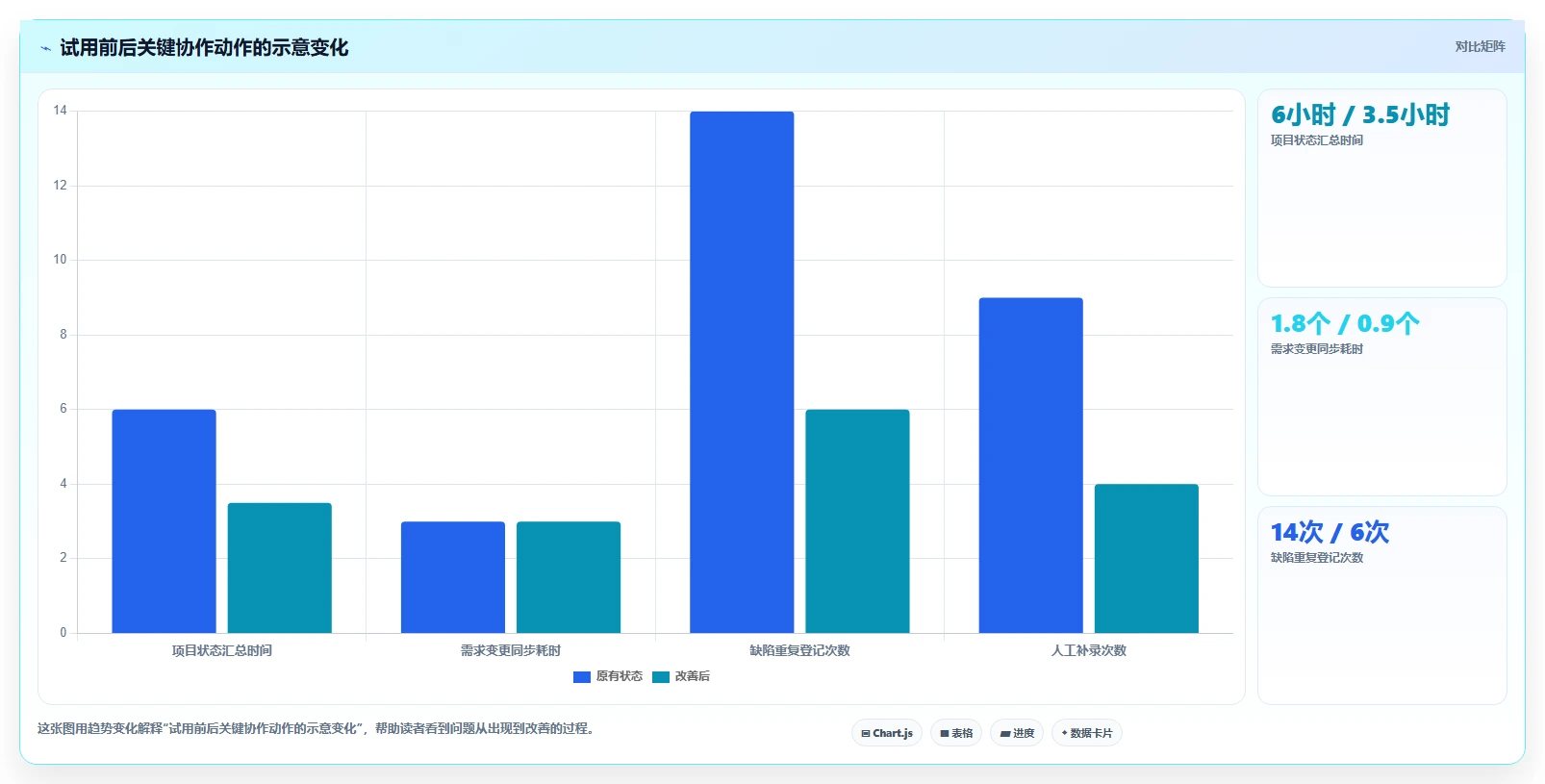Click y-axis tick label 12
This screenshot has width=1545, height=784.
pyautogui.click(x=61, y=186)
